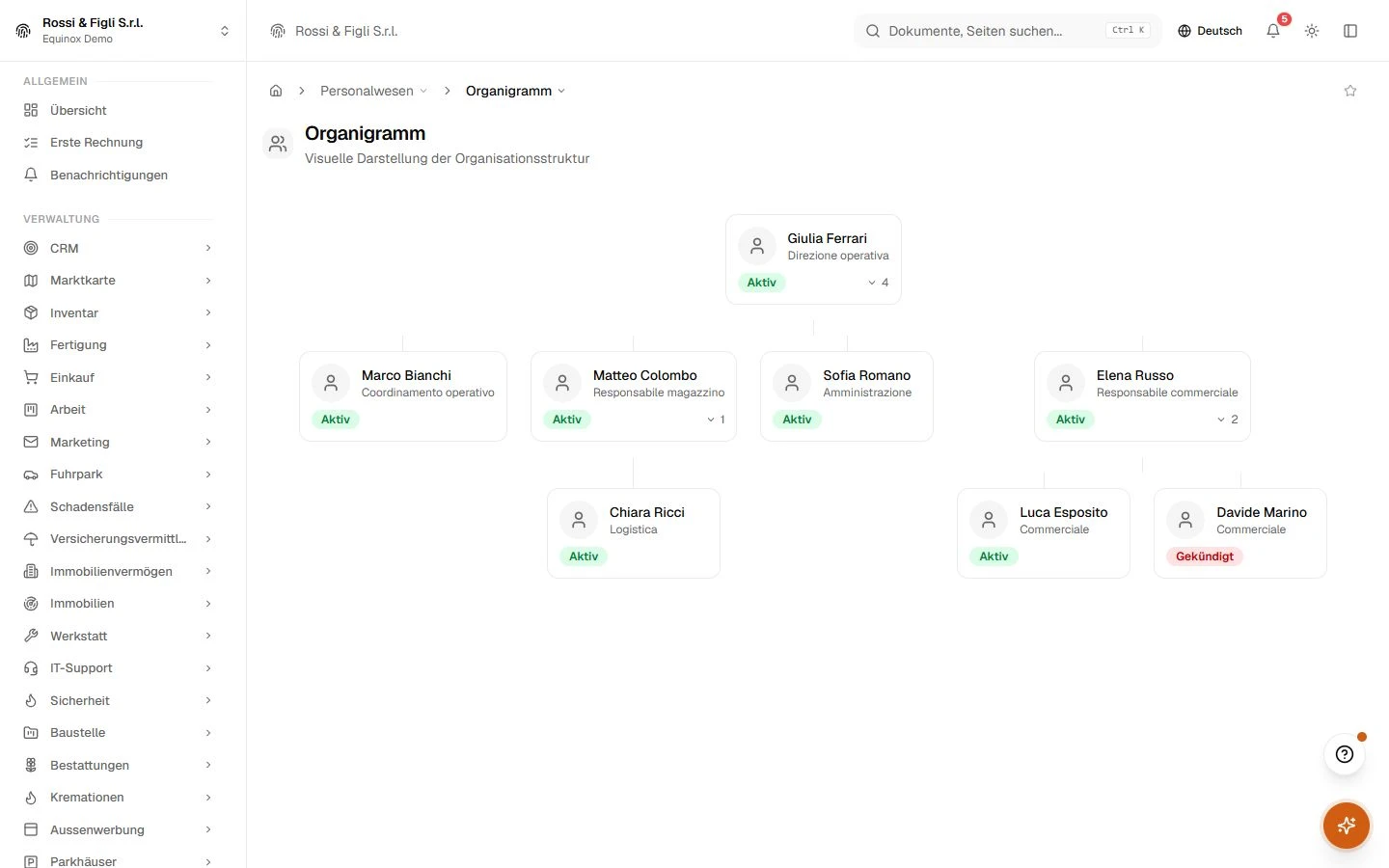Toggle the sidebar panel icon
This screenshot has width=1389, height=868.
[x=1350, y=31]
